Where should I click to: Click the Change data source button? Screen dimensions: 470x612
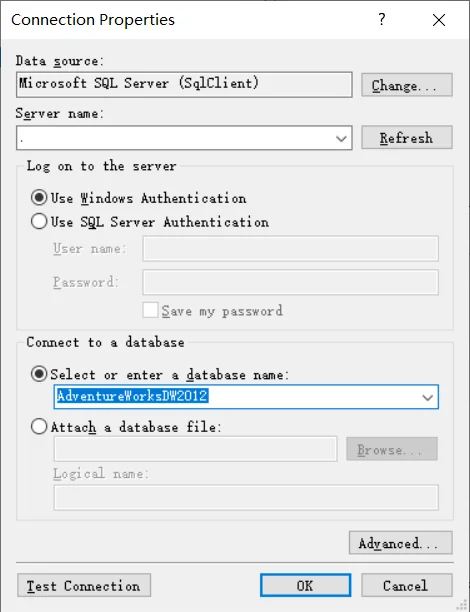point(407,85)
